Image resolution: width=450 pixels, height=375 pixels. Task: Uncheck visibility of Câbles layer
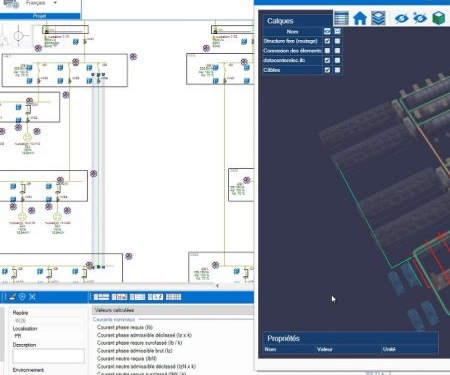point(327,70)
